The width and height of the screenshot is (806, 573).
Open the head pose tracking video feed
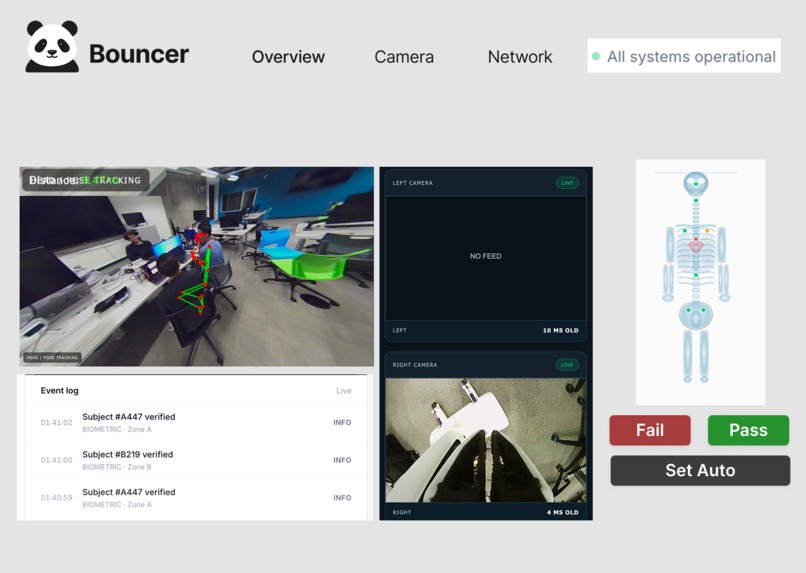pyautogui.click(x=196, y=266)
